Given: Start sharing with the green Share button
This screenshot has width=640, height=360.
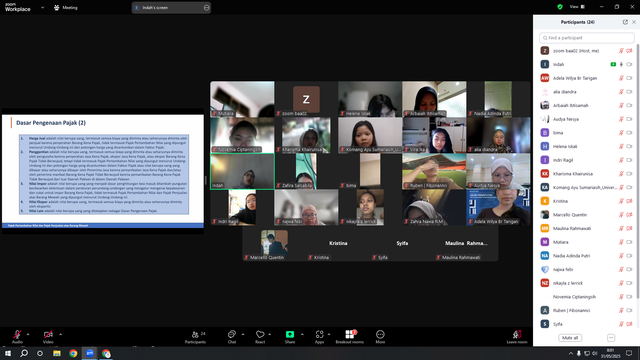Looking at the screenshot, I should (x=290, y=337).
